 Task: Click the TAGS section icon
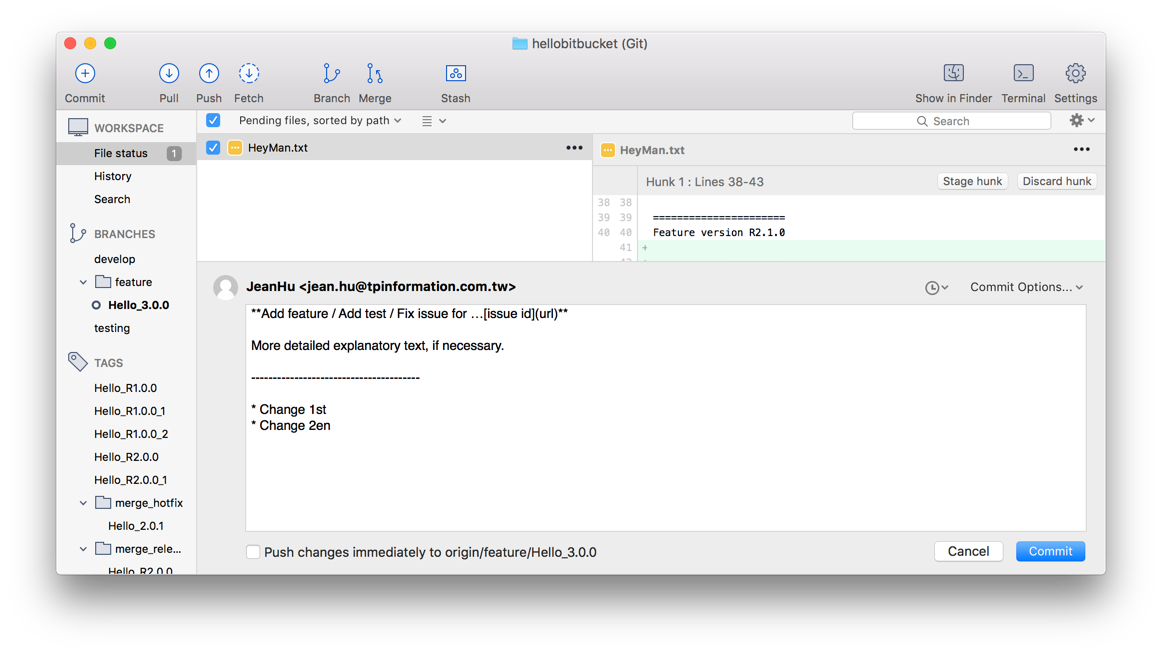click(77, 362)
